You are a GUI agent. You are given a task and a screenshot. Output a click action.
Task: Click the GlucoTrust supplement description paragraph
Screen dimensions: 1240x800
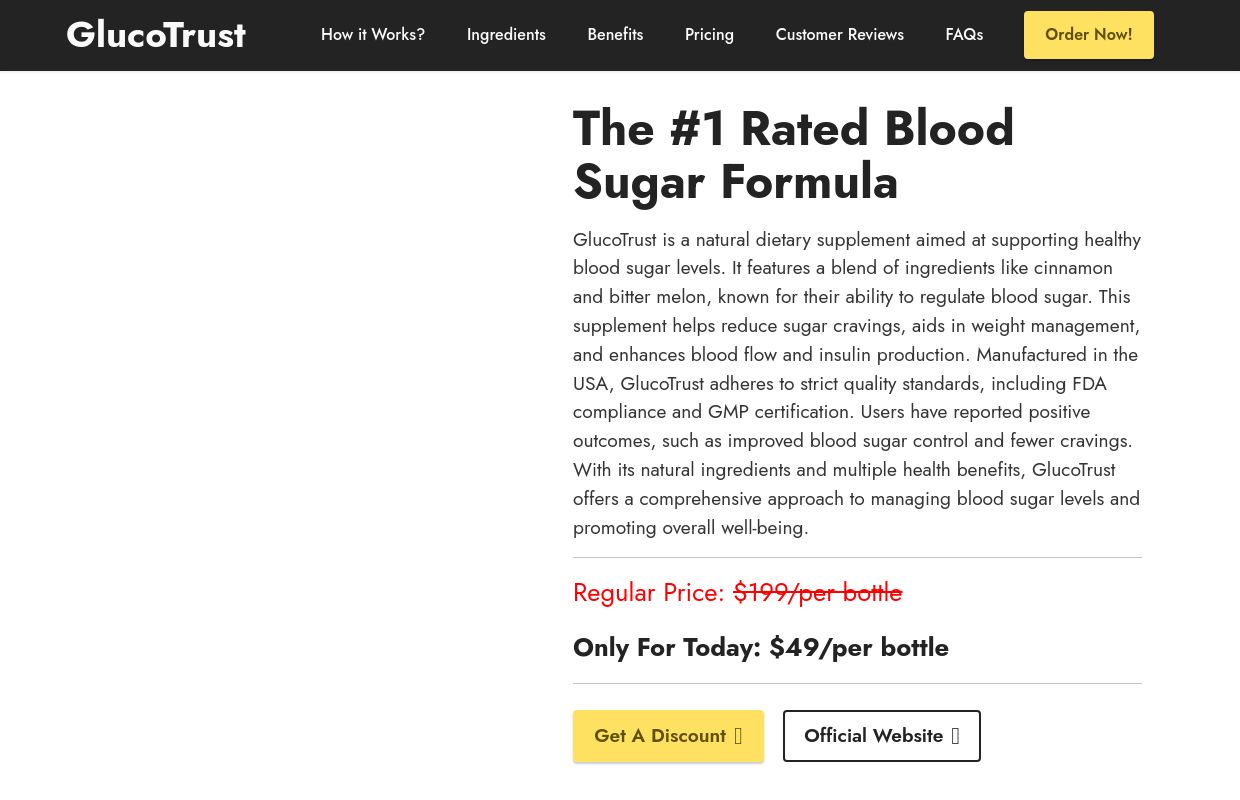coord(857,383)
